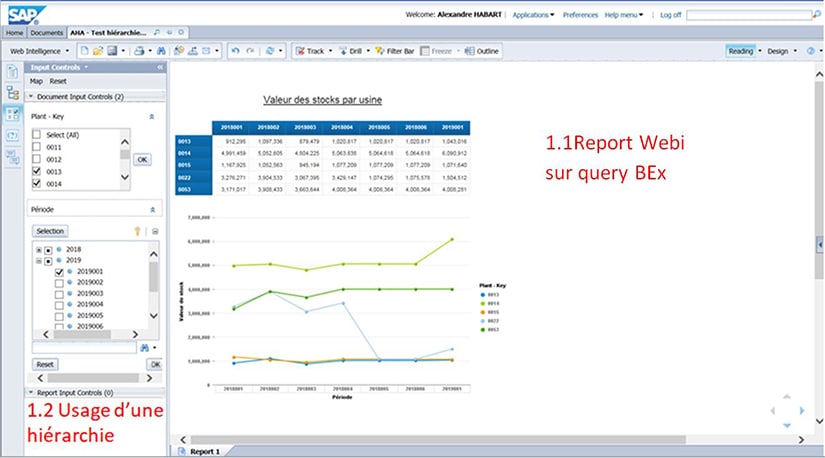Click the Refresh icon in toolbar
This screenshot has width=825, height=458.
click(x=269, y=51)
